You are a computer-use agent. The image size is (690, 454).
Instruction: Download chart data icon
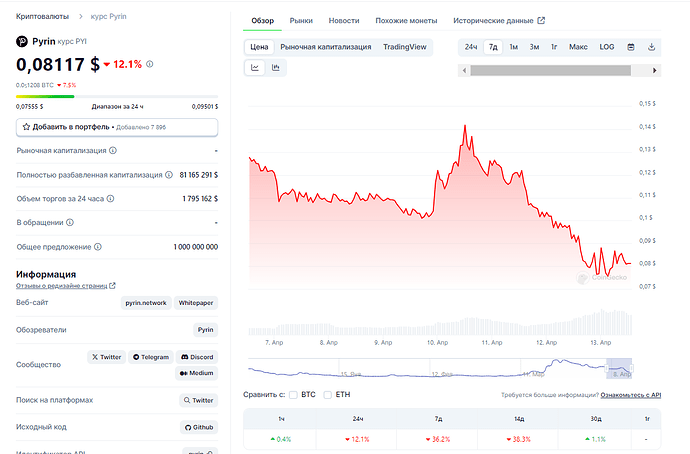point(651,47)
